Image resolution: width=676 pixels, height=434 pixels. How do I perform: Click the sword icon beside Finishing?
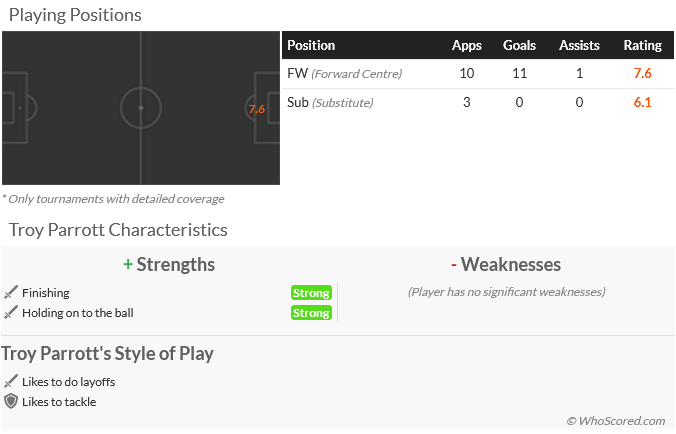[11, 293]
